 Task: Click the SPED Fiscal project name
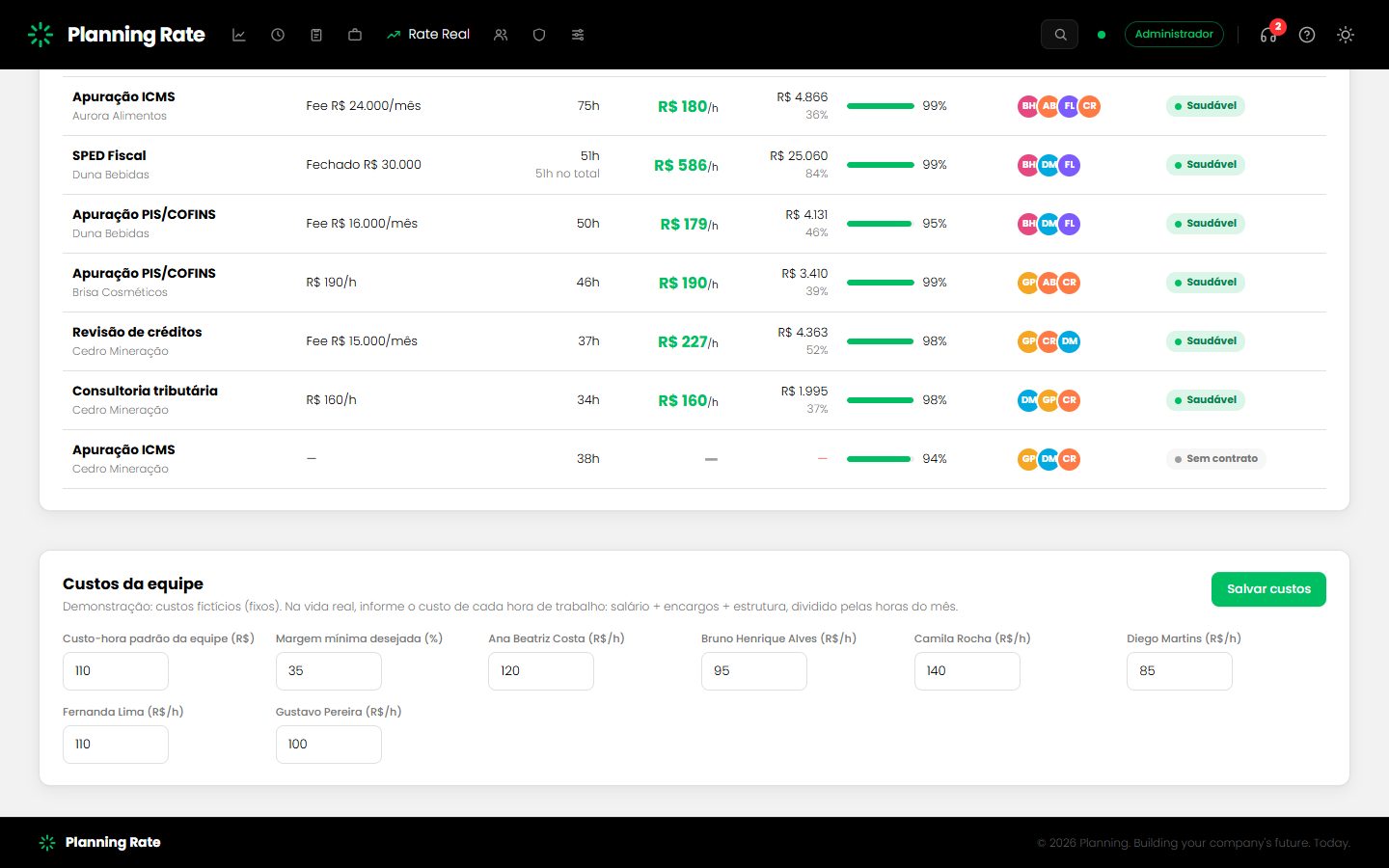click(x=109, y=155)
